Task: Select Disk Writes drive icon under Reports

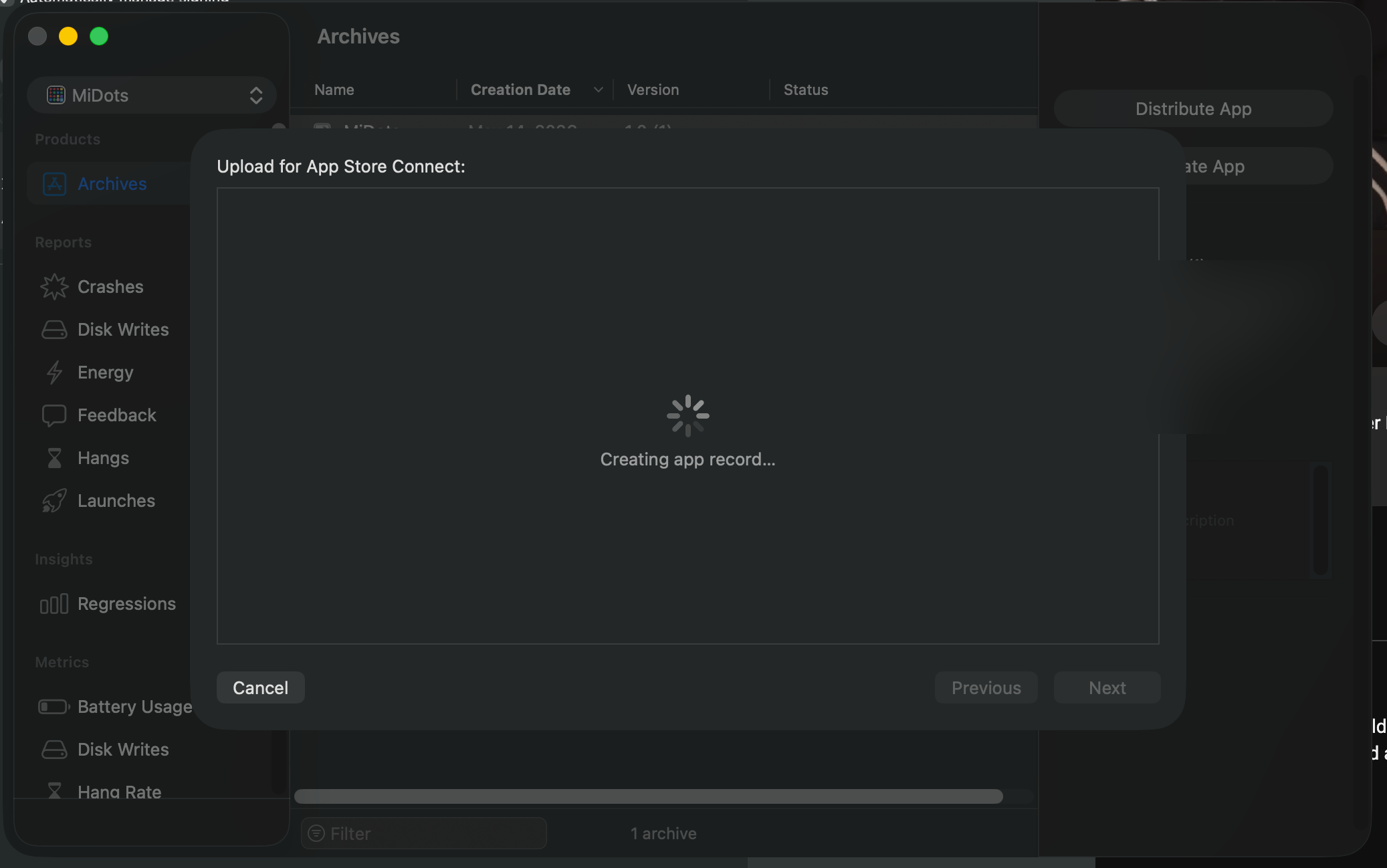Action: coord(54,330)
